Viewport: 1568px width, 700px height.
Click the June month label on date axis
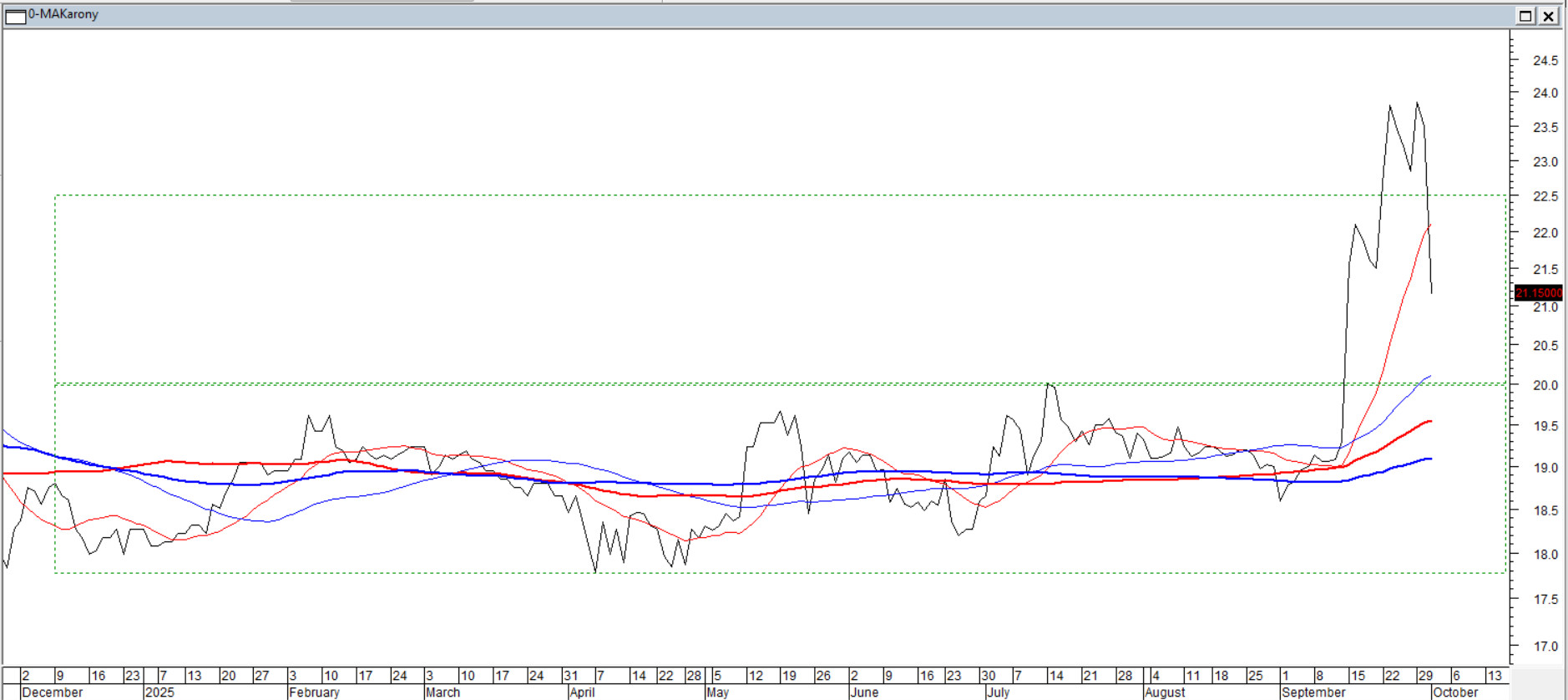864,692
